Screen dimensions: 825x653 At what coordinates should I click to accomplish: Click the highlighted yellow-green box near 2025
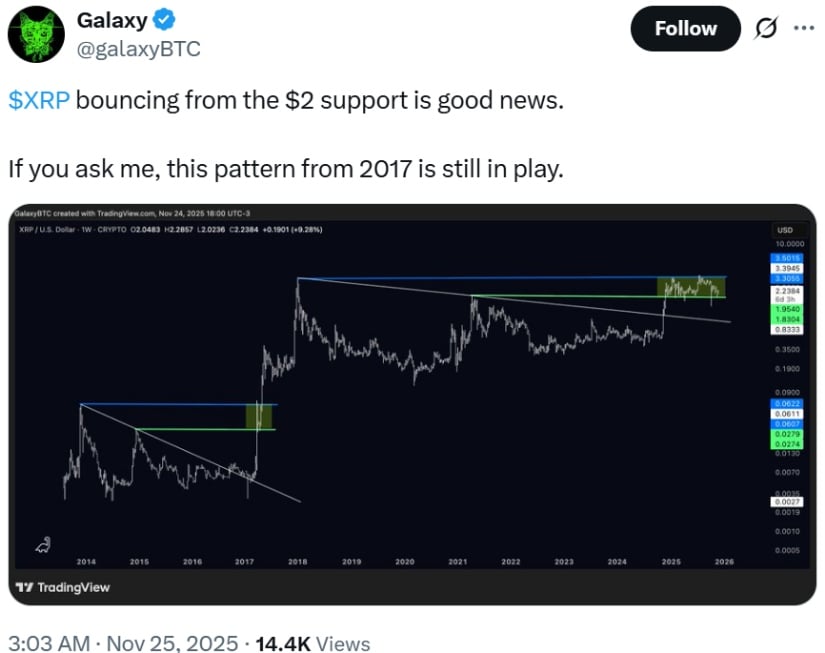(x=690, y=287)
